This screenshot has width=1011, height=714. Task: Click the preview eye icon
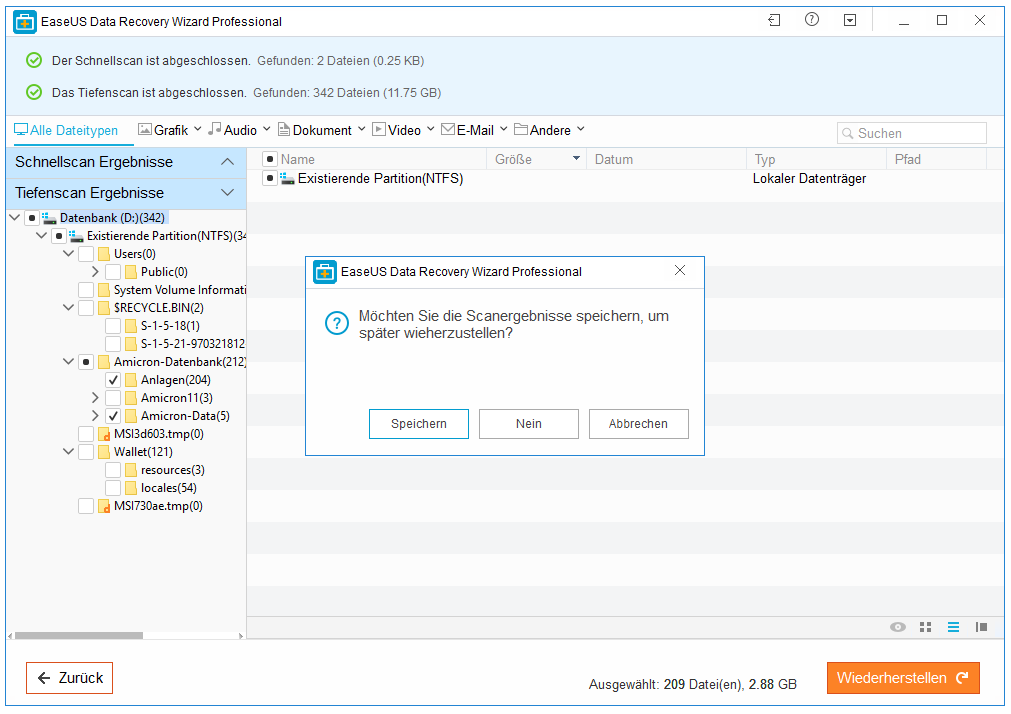pyautogui.click(x=898, y=627)
